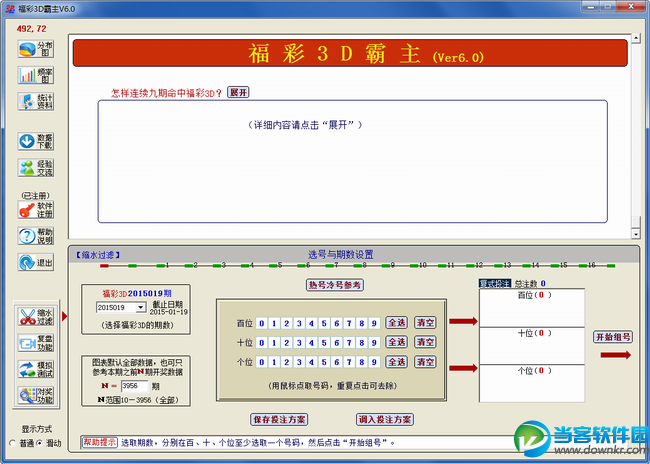The image size is (650, 464).
Task: Click 十位 row 全选 button
Action: click(397, 342)
